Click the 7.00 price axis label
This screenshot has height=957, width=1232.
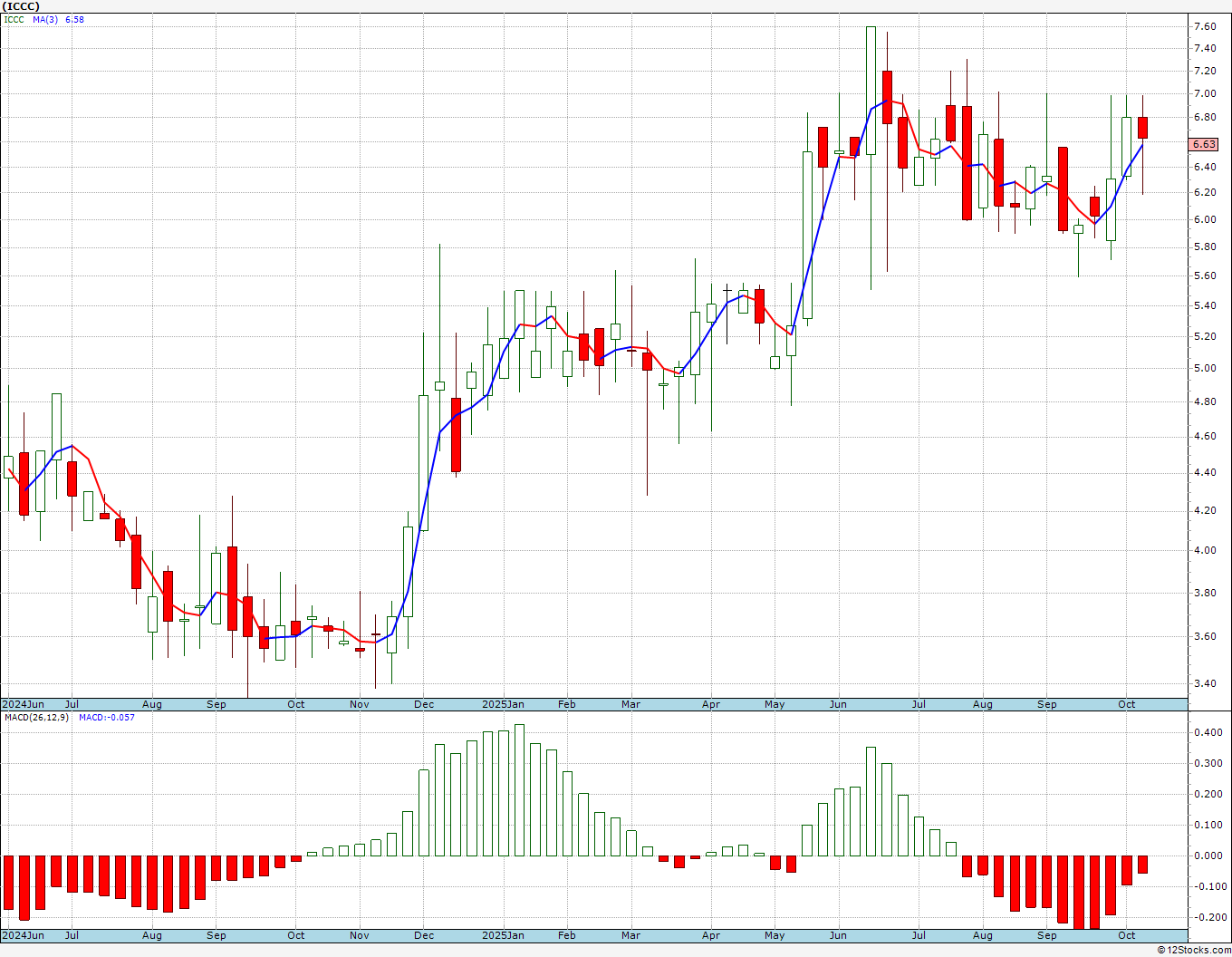1205,93
